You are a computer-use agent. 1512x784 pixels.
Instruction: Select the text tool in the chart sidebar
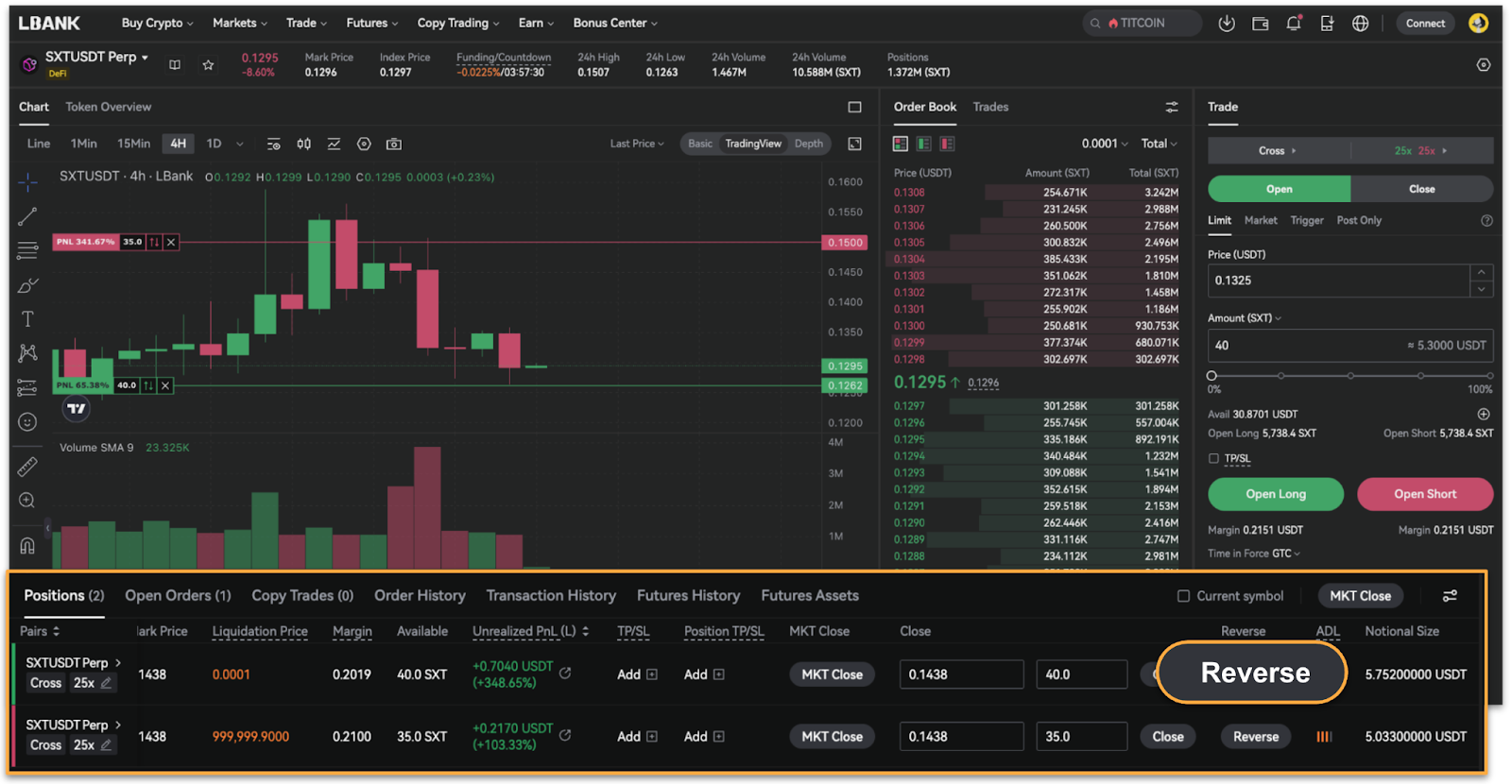point(27,319)
